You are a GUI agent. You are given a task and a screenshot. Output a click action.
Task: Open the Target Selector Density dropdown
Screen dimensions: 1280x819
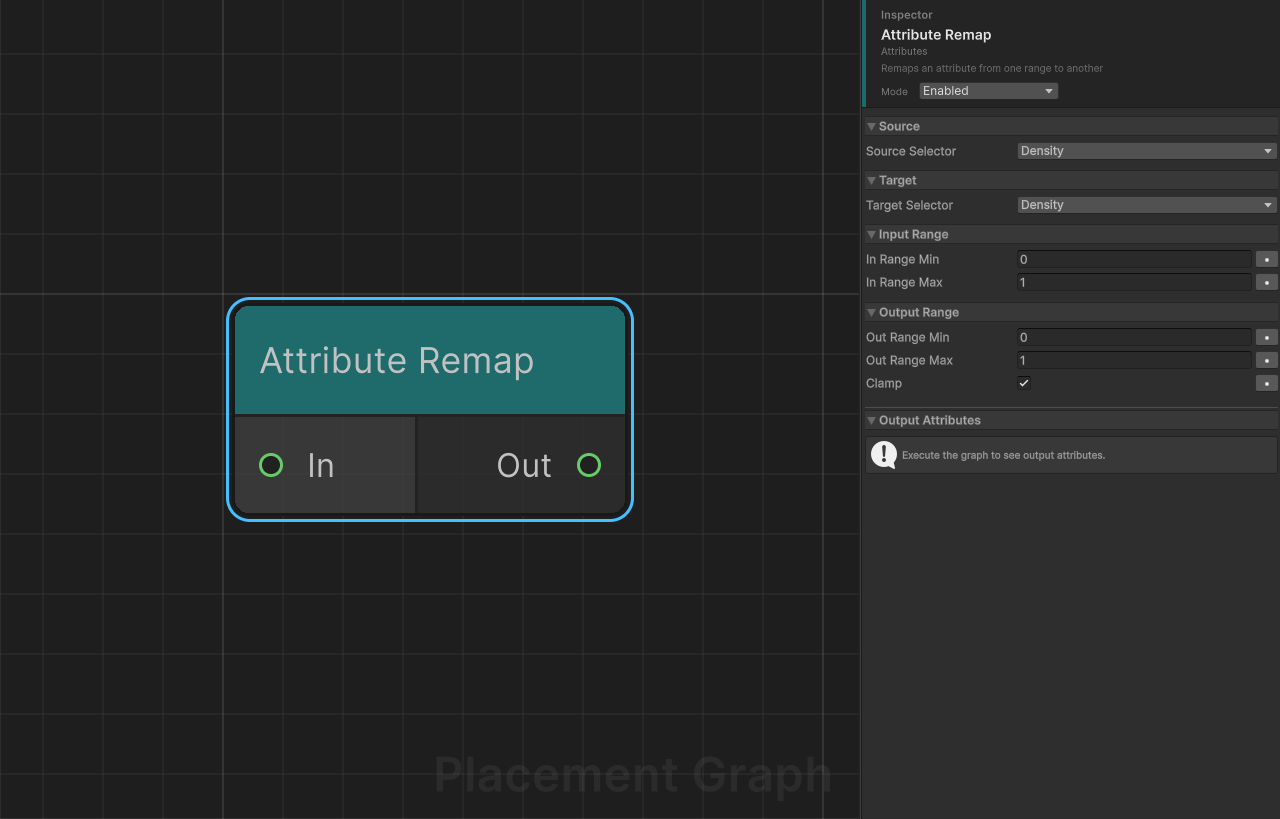[1147, 205]
